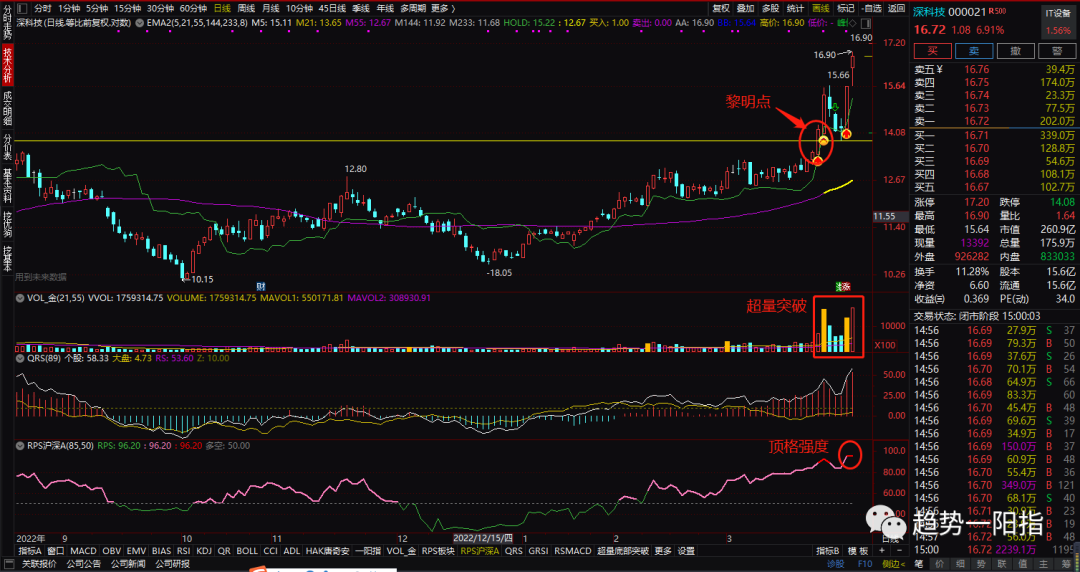Image resolution: width=1080 pixels, height=572 pixels.
Task: Select the RPS沪深A indicator tab
Action: 479,551
